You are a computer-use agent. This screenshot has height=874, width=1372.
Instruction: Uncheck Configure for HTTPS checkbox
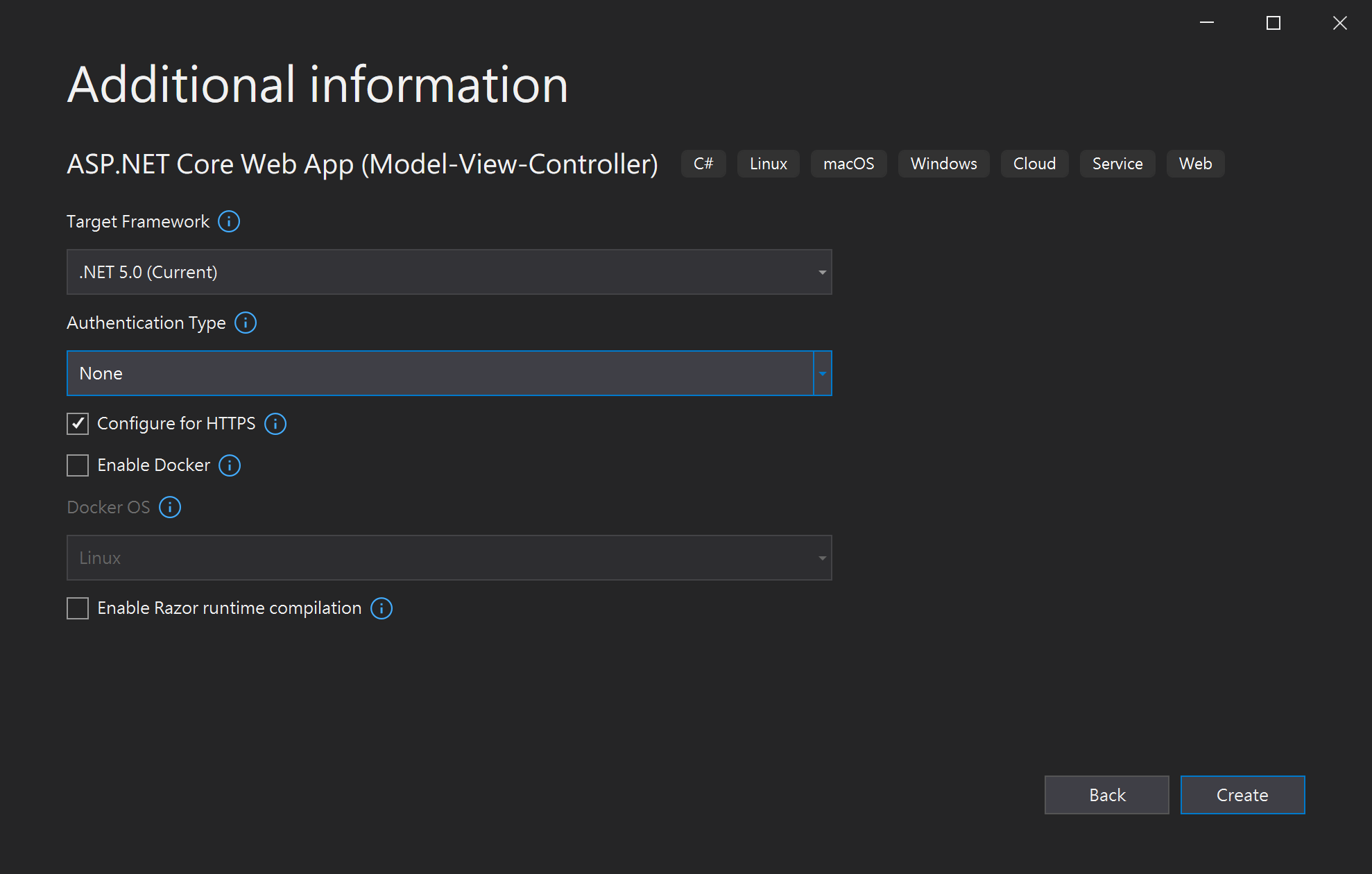78,424
